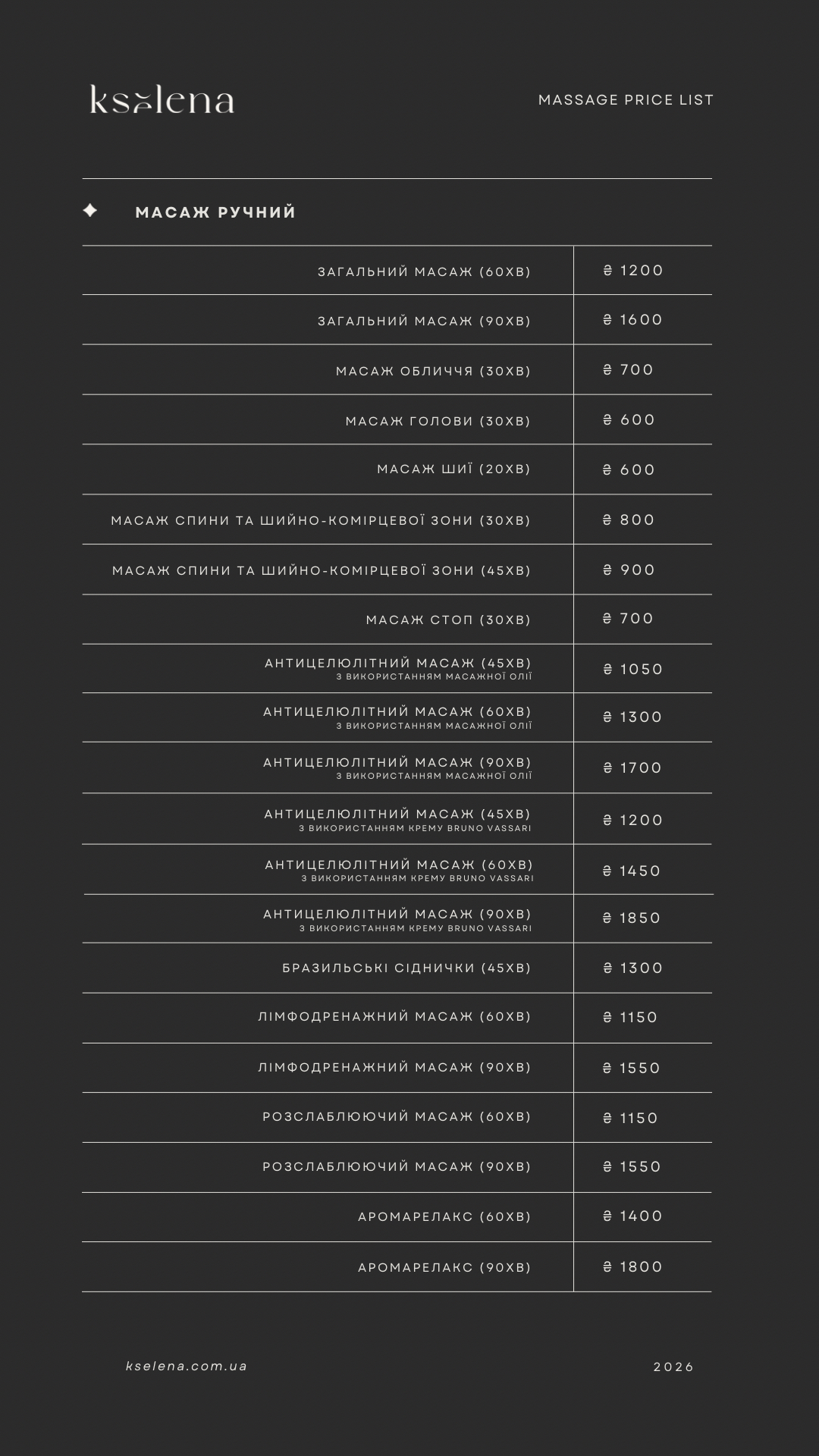Click the Massage Price List header text
This screenshot has height=1456, width=819.
(x=626, y=100)
